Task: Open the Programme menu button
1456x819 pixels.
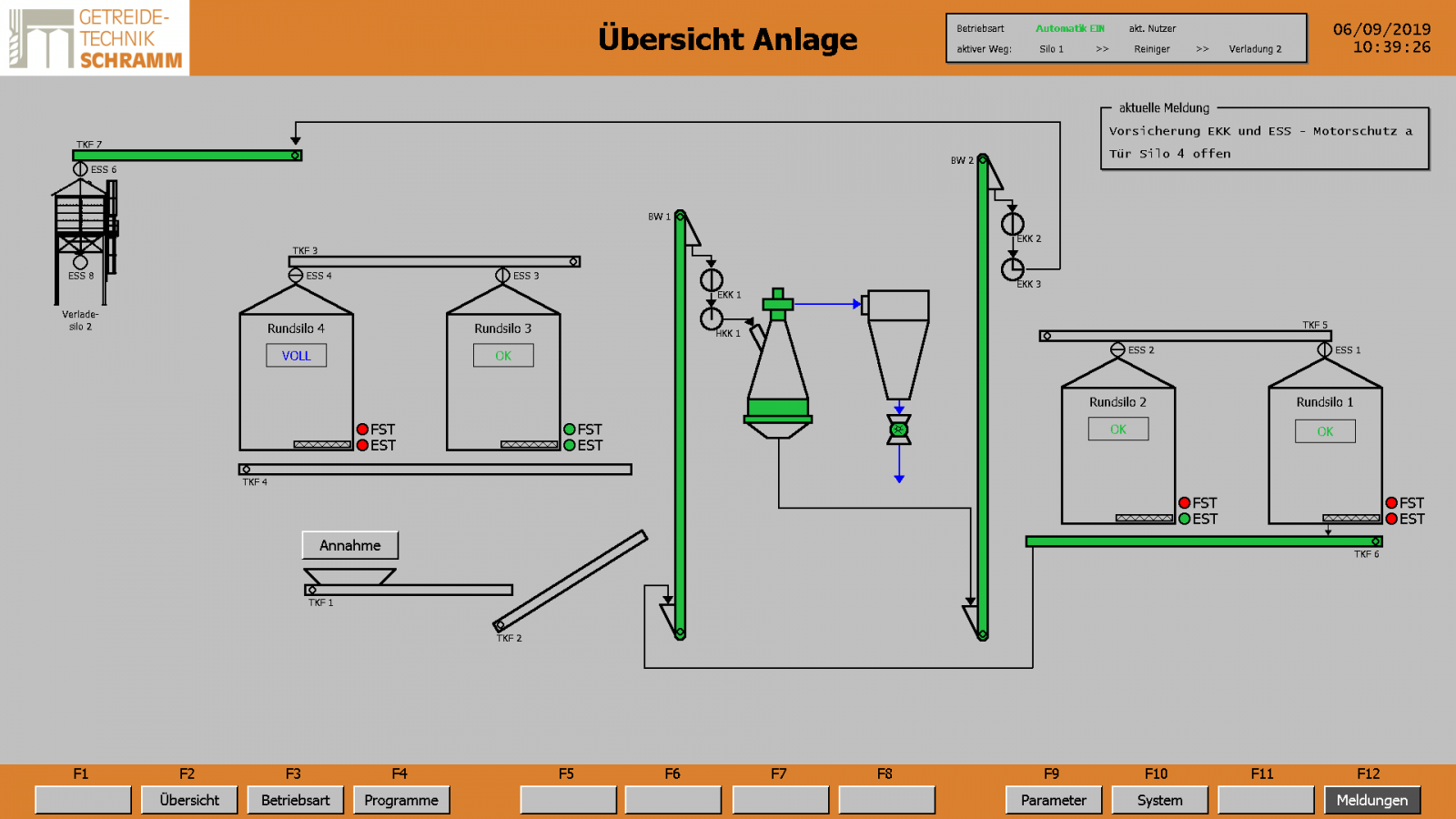Action: tap(401, 800)
